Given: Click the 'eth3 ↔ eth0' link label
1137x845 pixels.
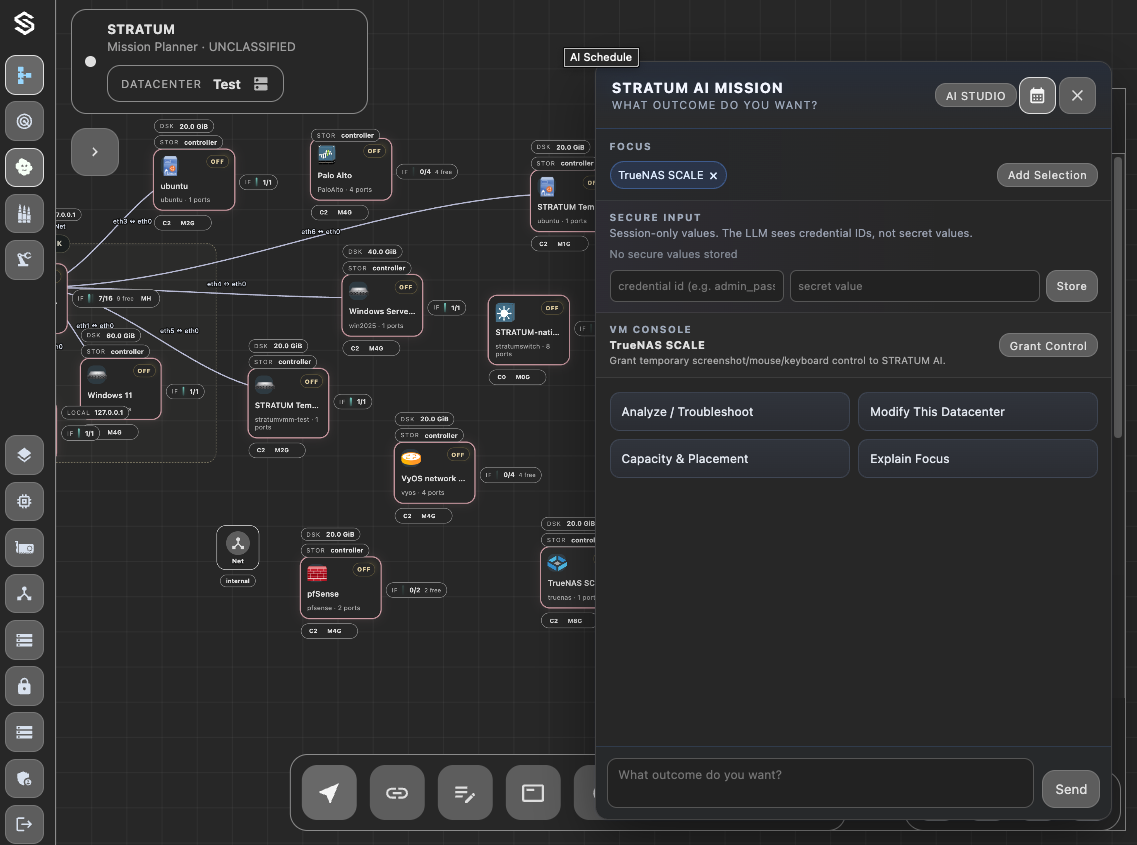Looking at the screenshot, I should pyautogui.click(x=132, y=221).
